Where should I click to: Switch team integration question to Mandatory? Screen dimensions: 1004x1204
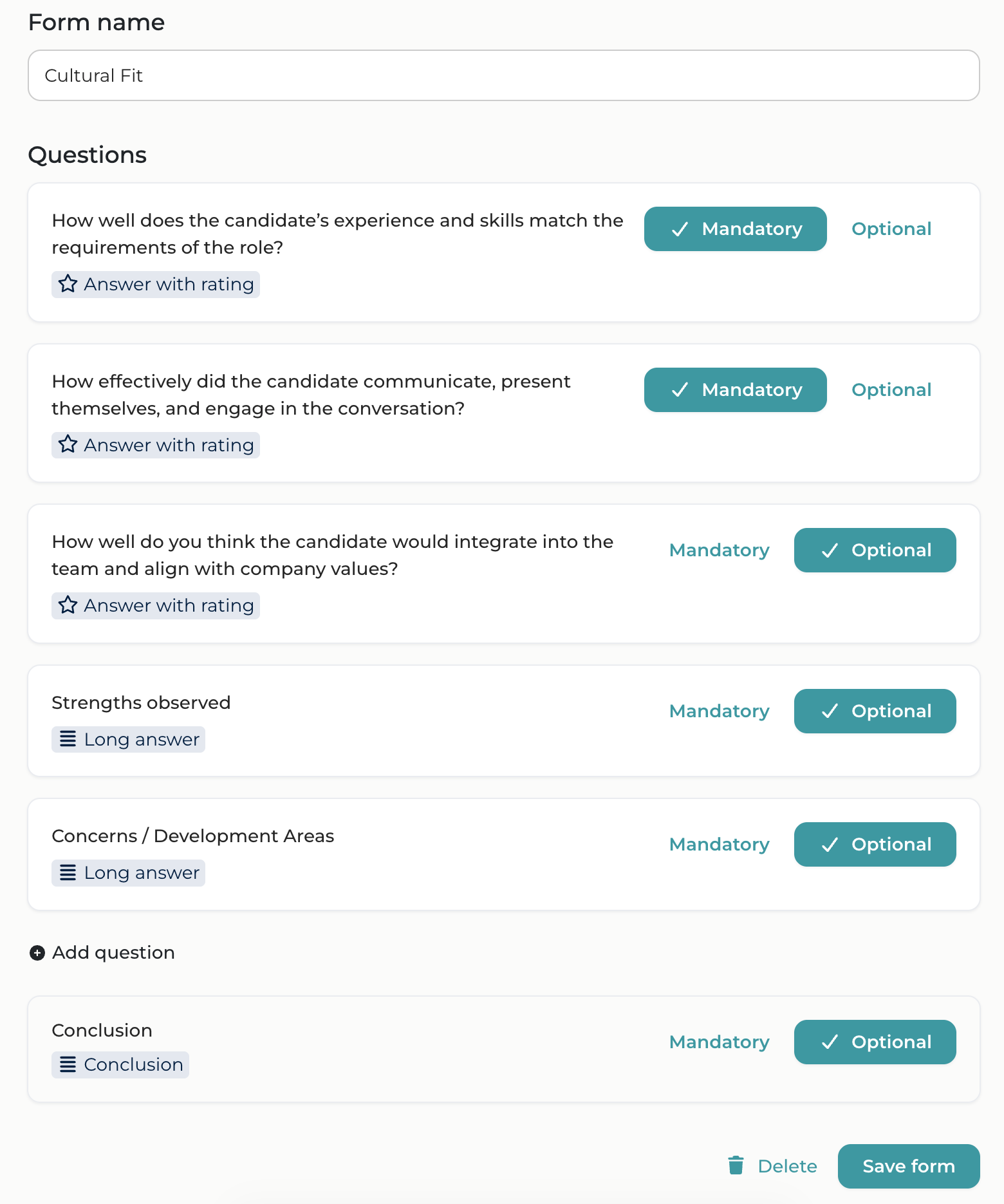click(x=719, y=550)
